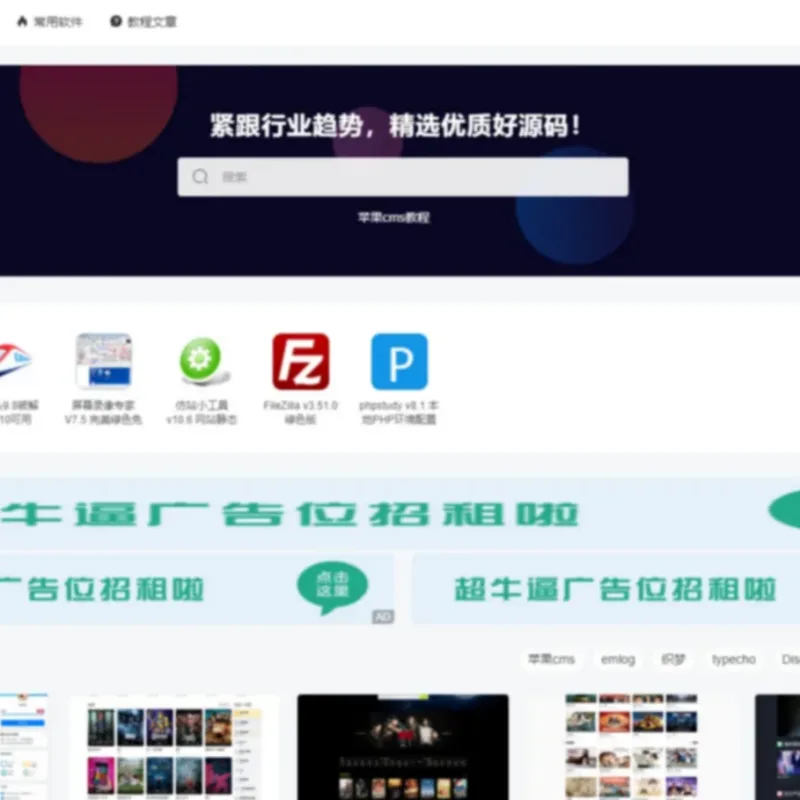Open the green gear 仿站小工具 icon

click(x=202, y=360)
